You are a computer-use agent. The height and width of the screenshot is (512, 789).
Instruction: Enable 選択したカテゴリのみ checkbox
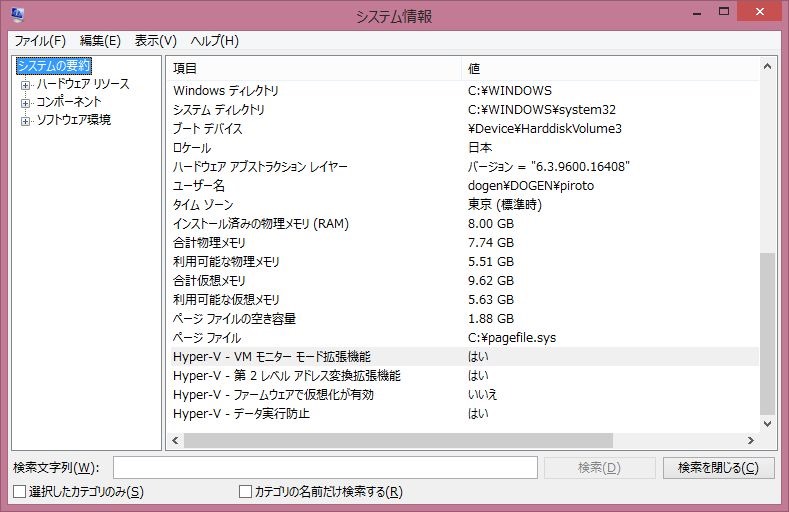pyautogui.click(x=20, y=492)
